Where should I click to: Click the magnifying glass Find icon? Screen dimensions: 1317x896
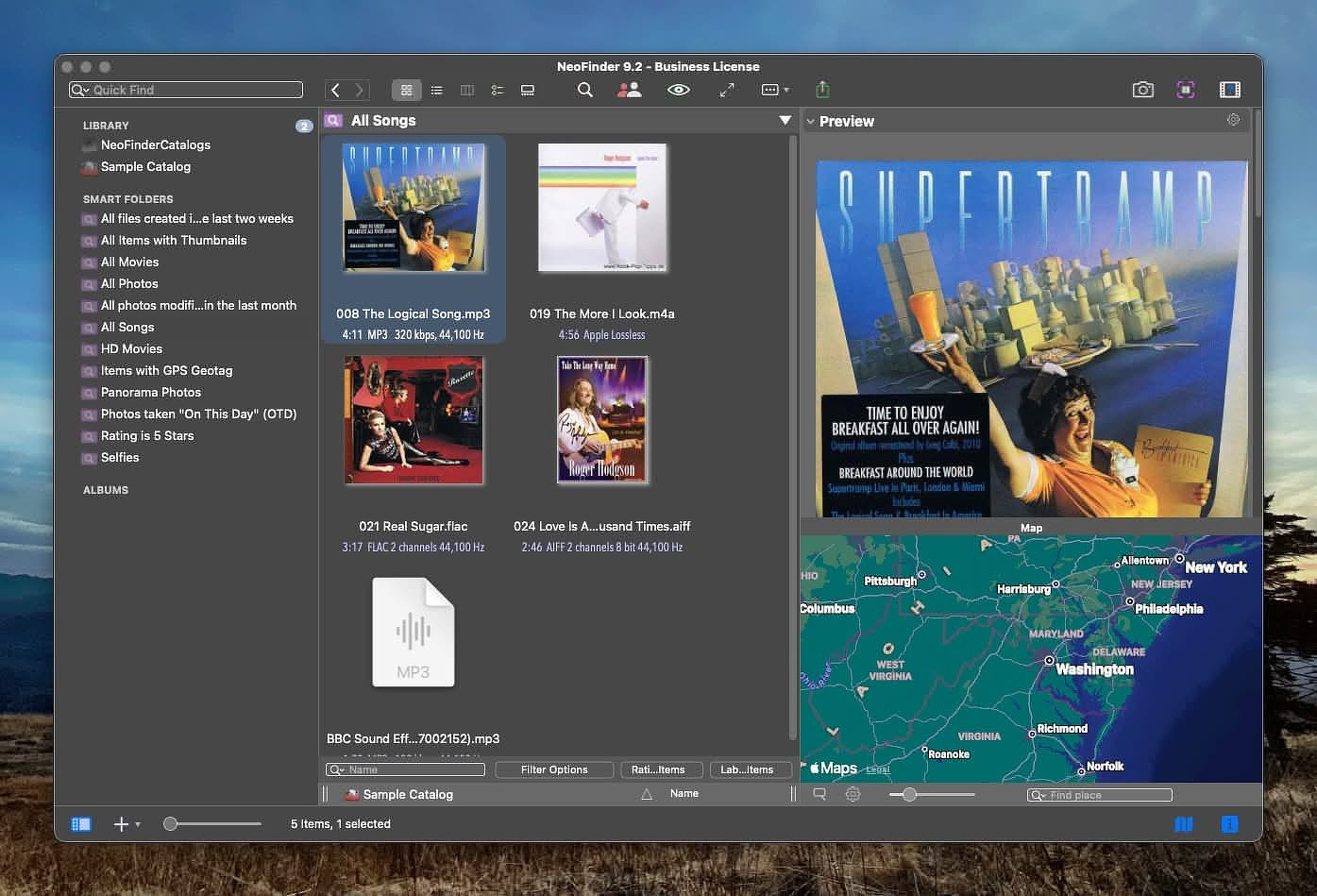point(585,90)
